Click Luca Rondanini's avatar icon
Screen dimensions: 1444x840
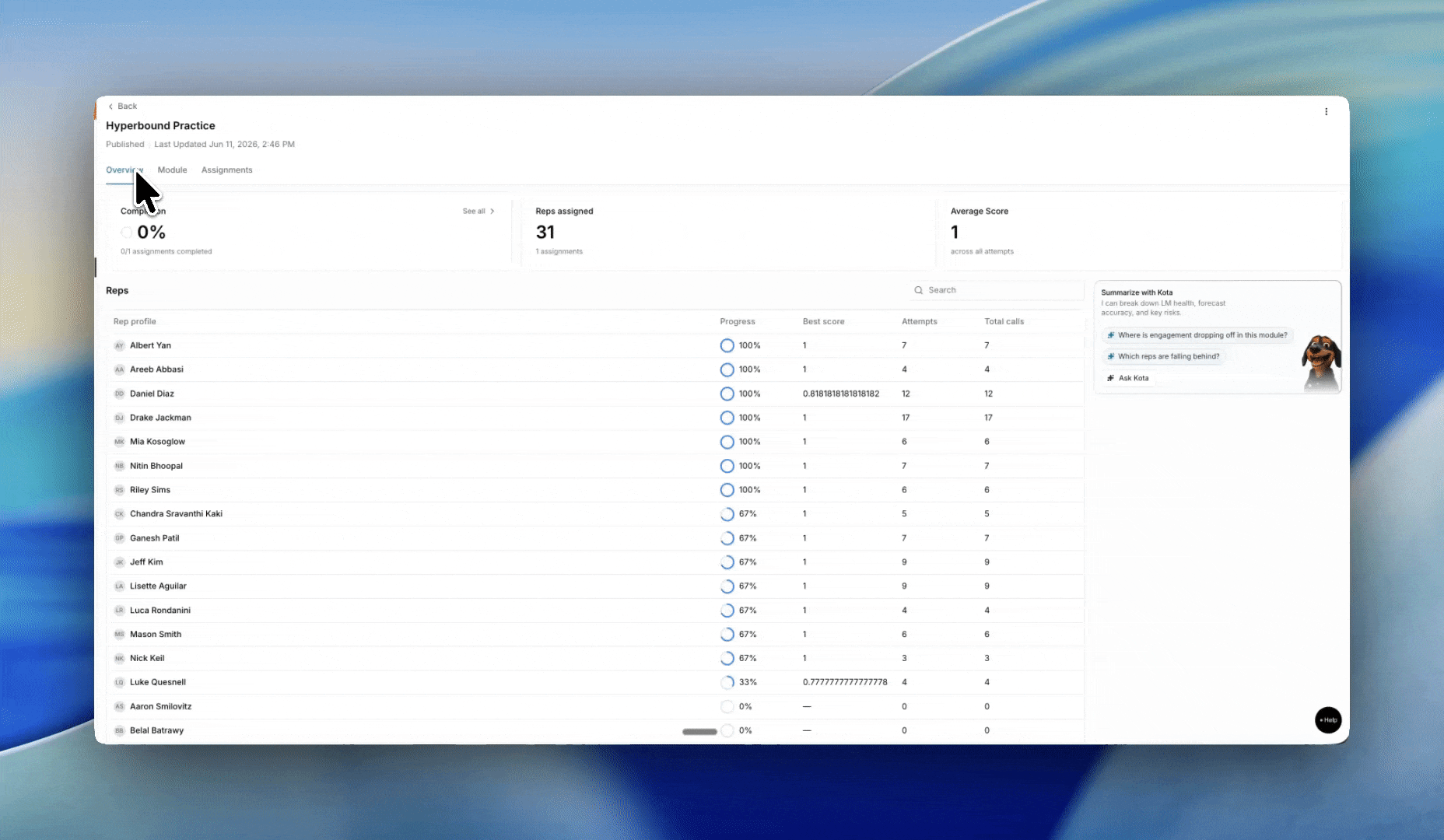tap(119, 611)
